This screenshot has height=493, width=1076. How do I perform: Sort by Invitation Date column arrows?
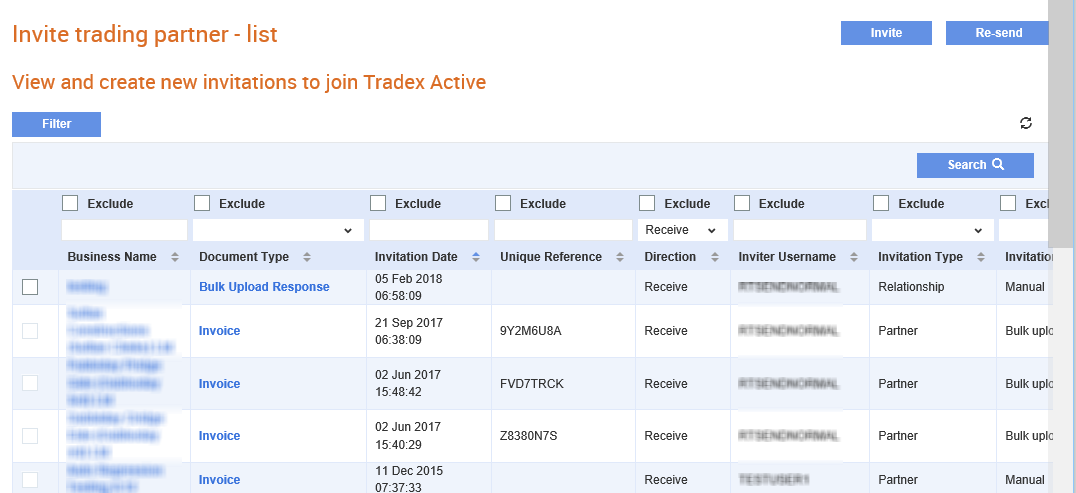476,257
